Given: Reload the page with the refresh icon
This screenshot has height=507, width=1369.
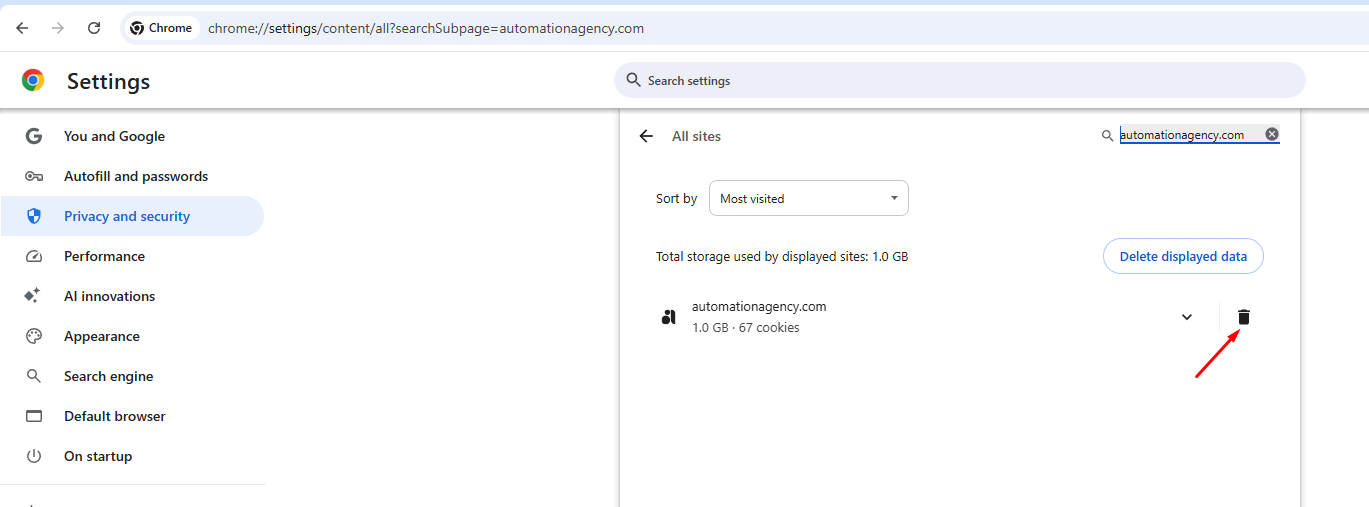Looking at the screenshot, I should (x=94, y=28).
